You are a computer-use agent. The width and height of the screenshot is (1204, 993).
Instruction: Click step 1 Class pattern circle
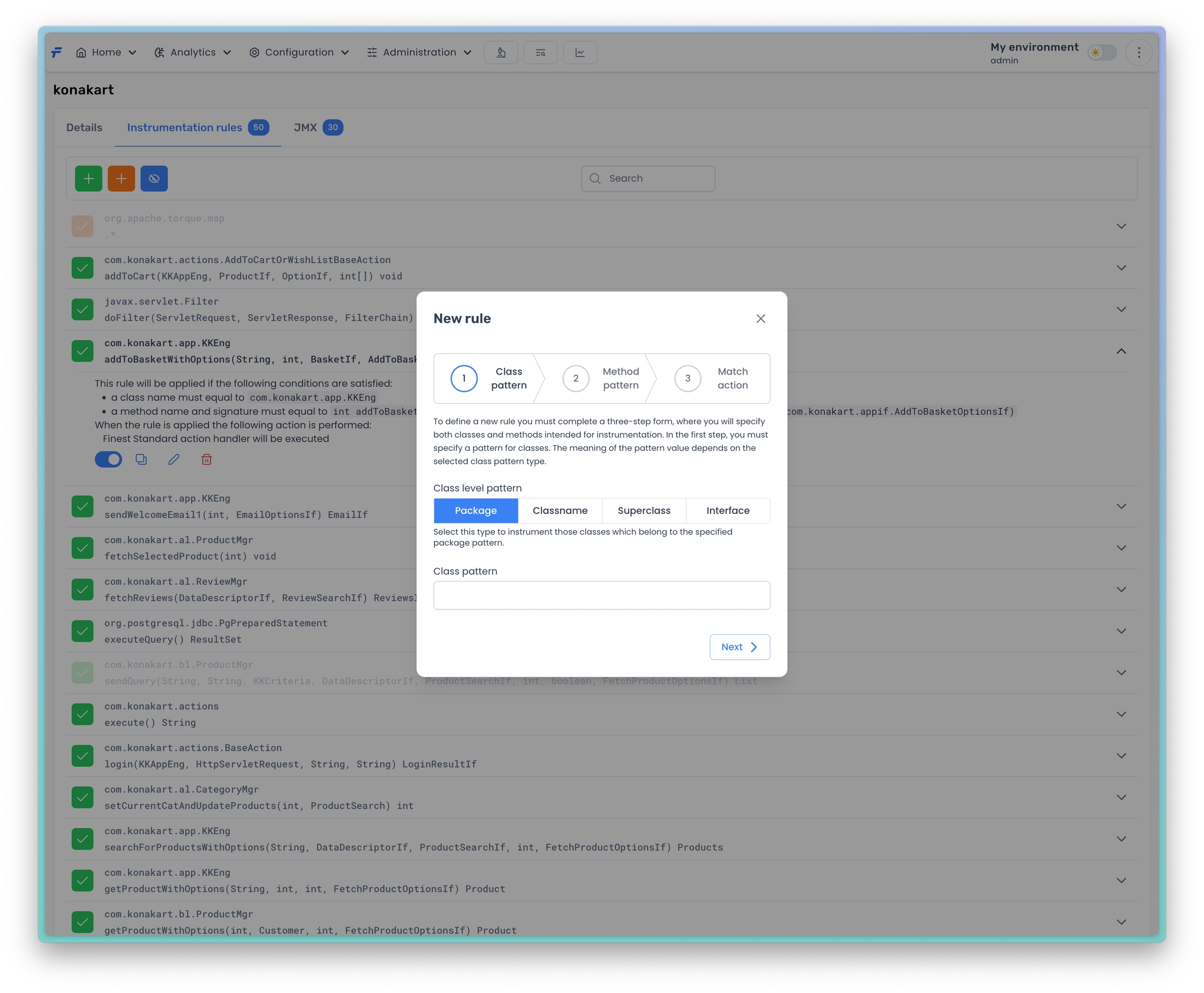point(464,378)
